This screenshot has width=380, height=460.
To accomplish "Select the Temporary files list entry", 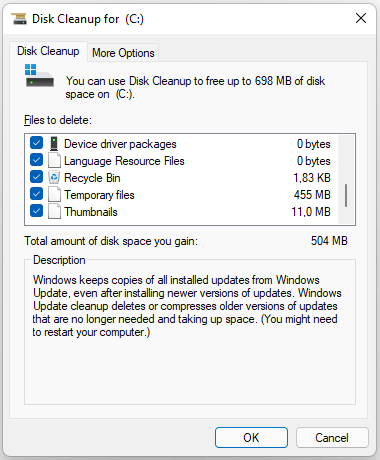I will click(180, 195).
